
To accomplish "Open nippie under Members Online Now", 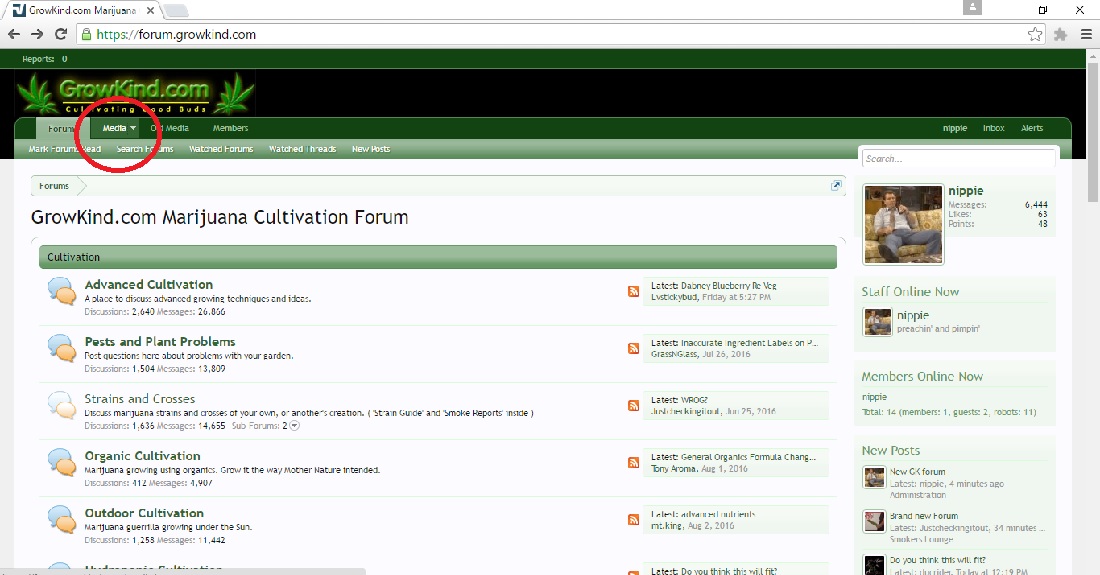I will coord(874,397).
